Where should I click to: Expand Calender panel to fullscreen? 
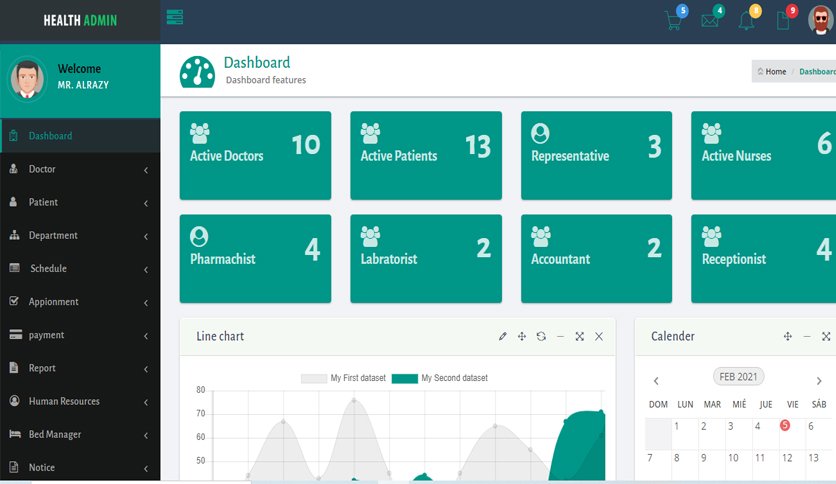[x=826, y=336]
